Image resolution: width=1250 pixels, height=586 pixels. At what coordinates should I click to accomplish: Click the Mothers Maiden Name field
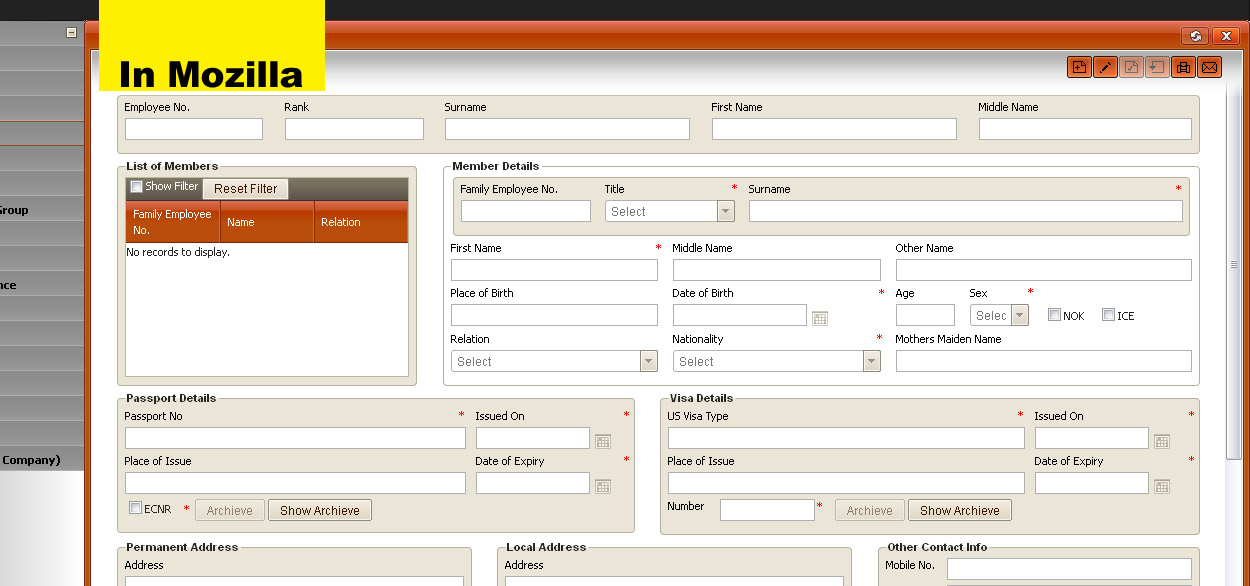(1044, 361)
